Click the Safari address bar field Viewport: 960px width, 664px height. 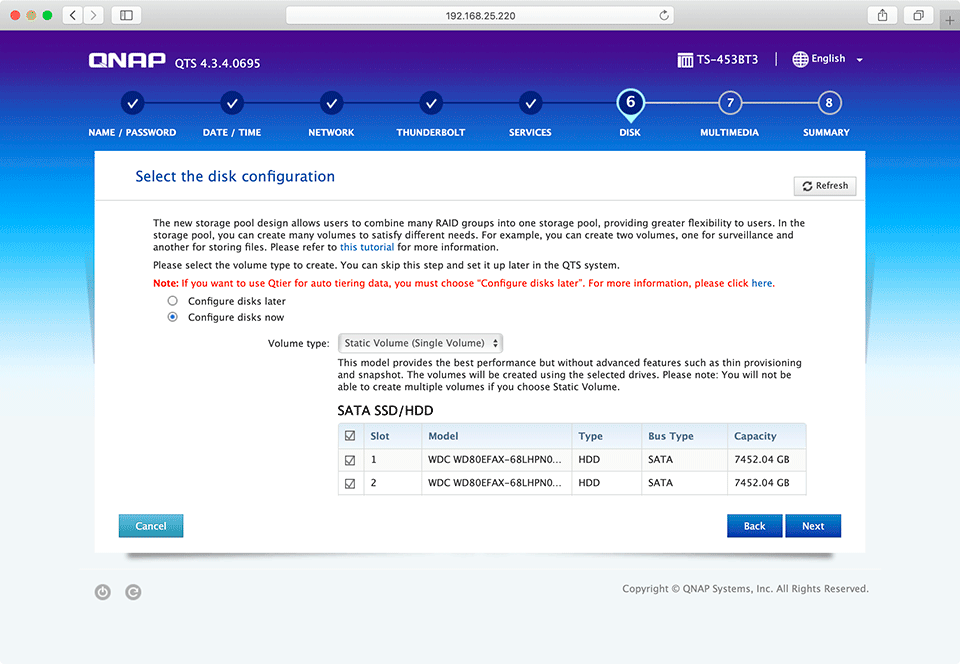[480, 15]
